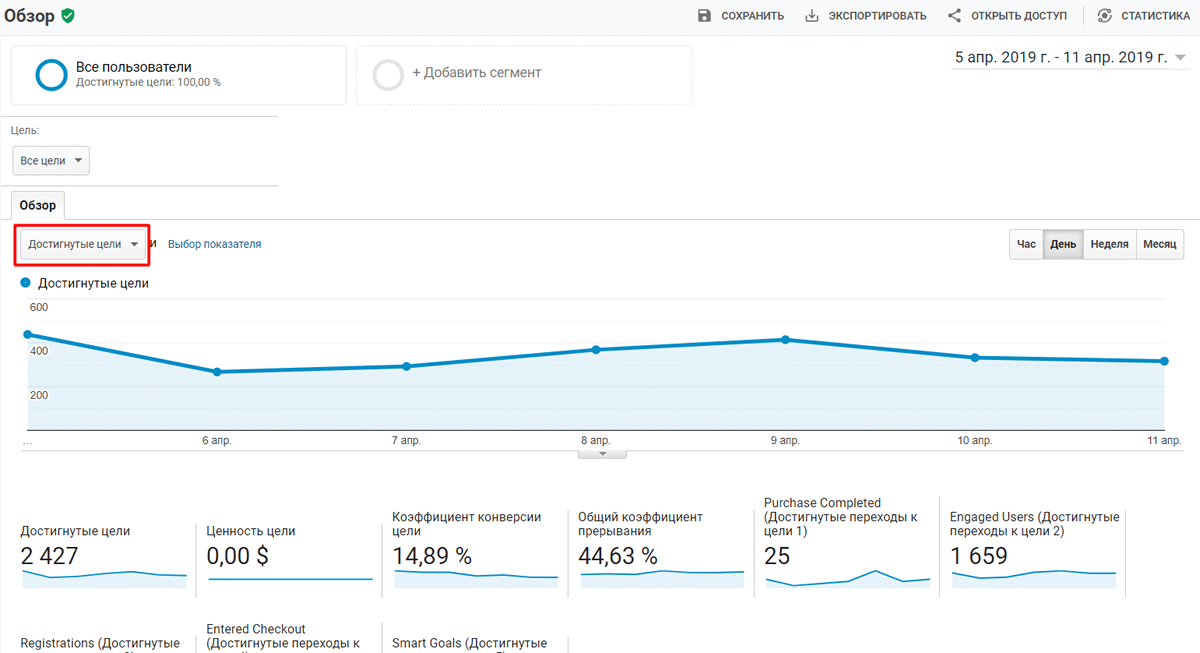Open the Все цели goal dropdown

click(x=51, y=161)
